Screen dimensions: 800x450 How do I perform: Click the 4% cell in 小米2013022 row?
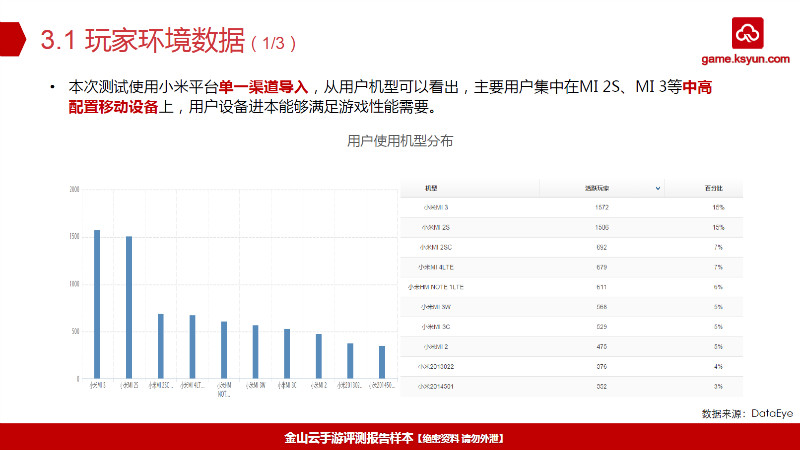(718, 367)
